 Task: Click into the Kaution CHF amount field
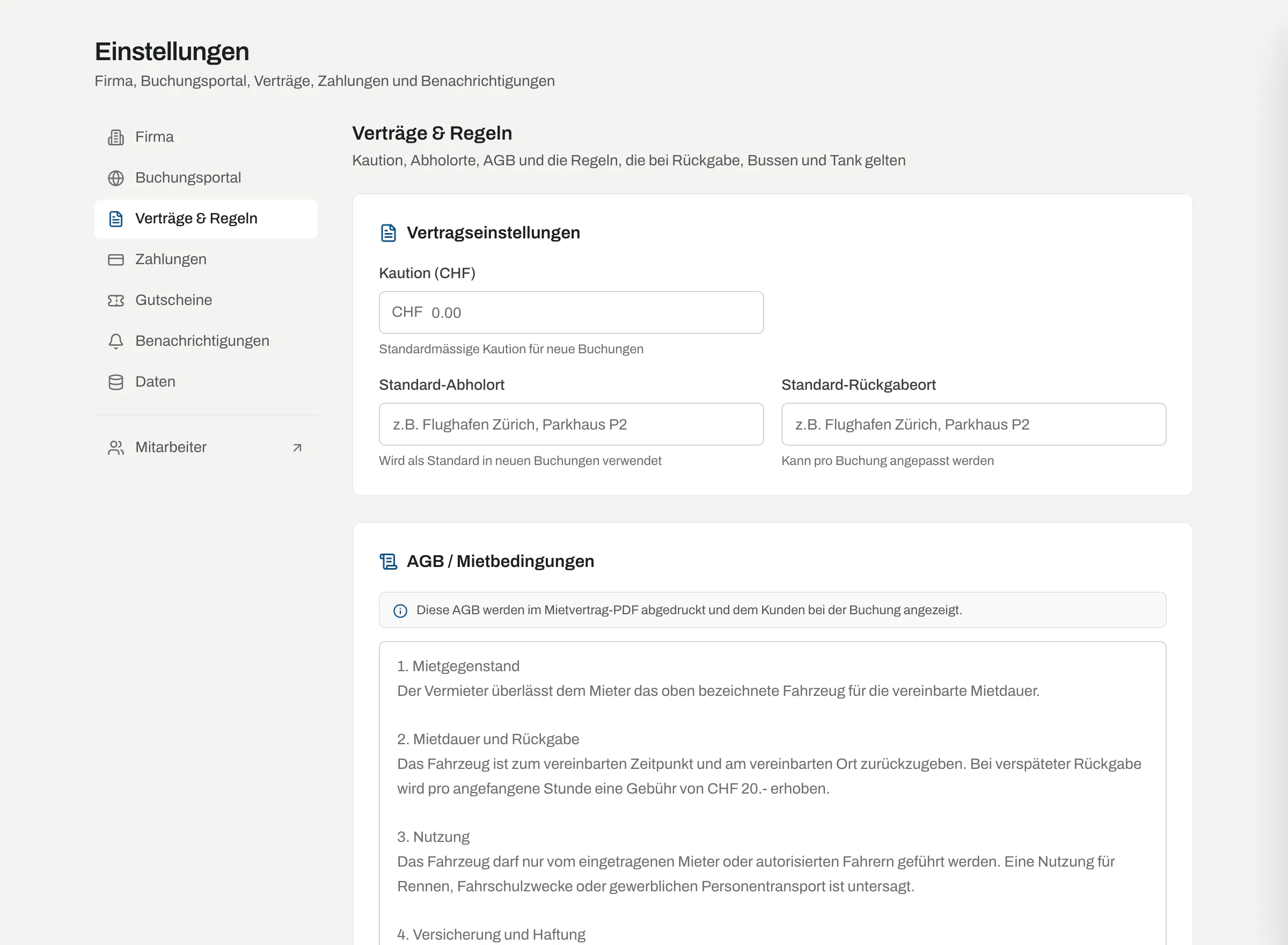click(571, 312)
